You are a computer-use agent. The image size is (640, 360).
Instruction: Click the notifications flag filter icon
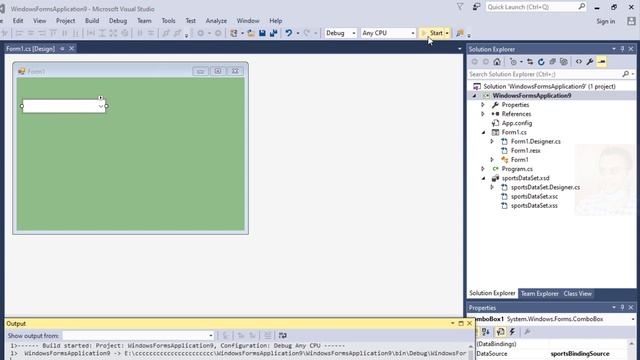pyautogui.click(x=460, y=7)
